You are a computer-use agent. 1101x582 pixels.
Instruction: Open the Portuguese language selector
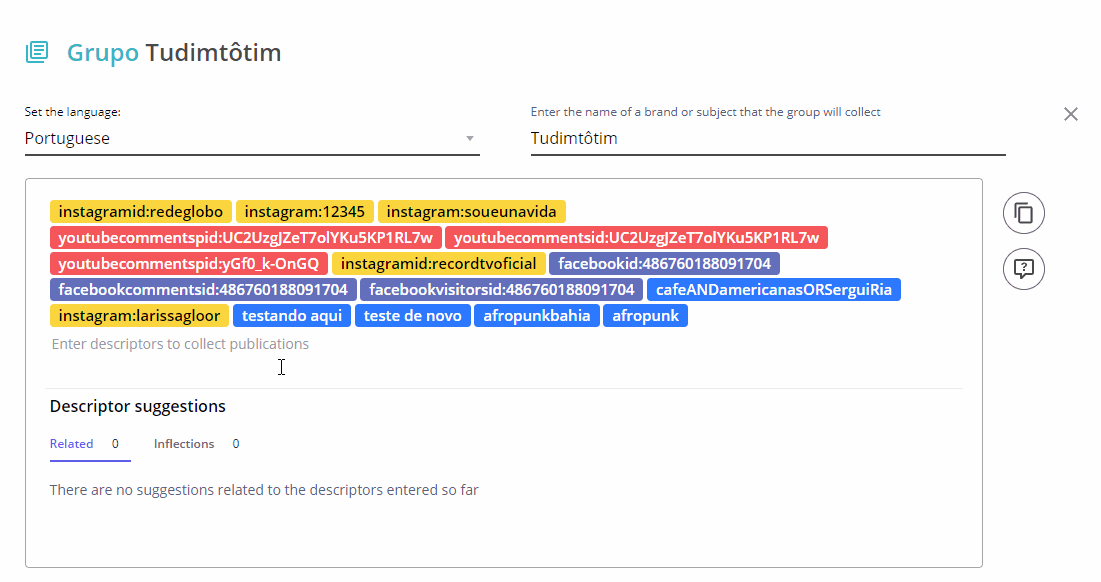pyautogui.click(x=240, y=139)
